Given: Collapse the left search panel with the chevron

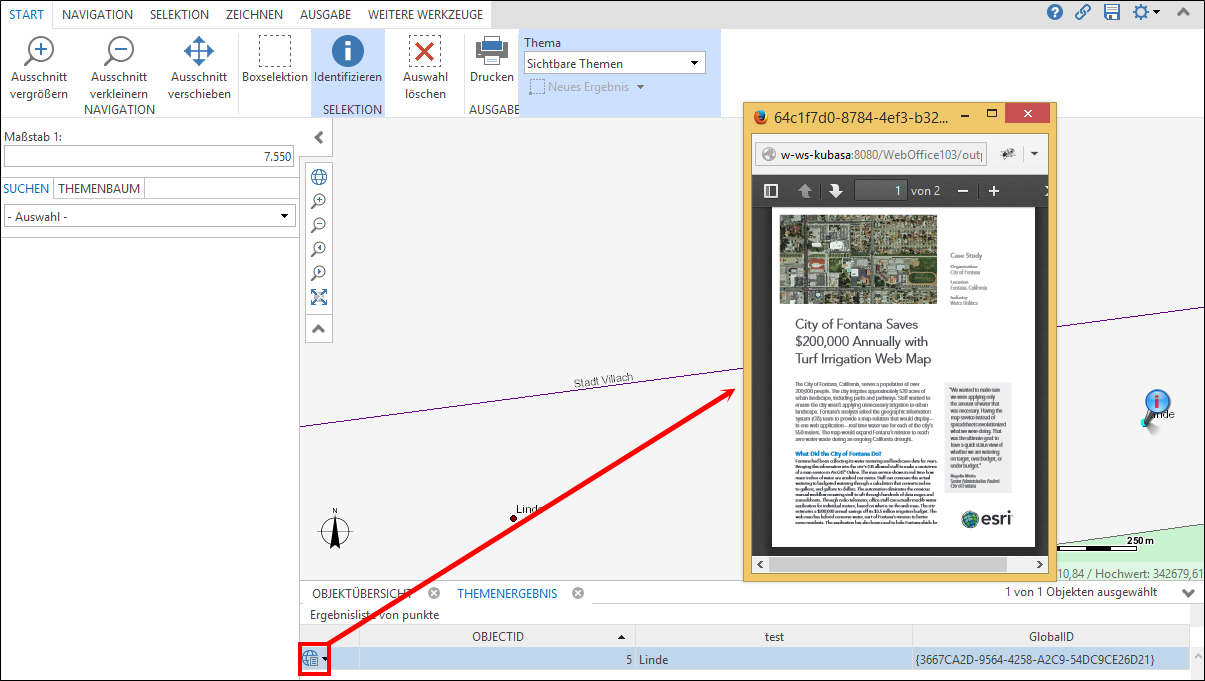Looking at the screenshot, I should pyautogui.click(x=318, y=137).
